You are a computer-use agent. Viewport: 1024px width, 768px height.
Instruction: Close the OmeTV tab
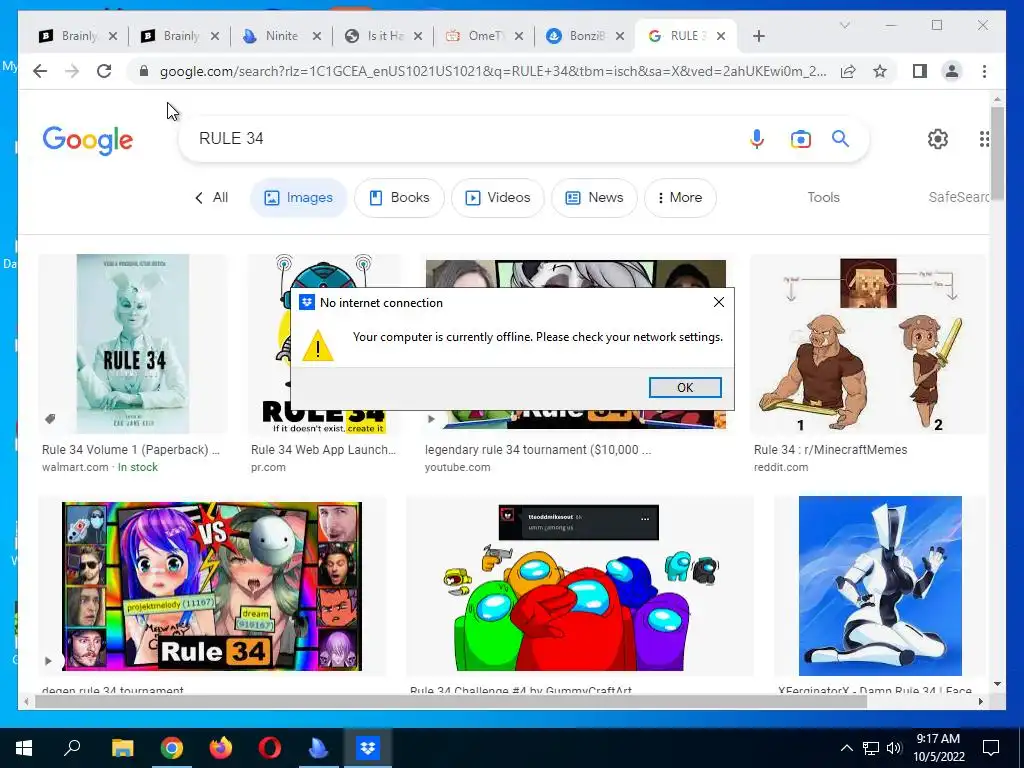tap(519, 36)
